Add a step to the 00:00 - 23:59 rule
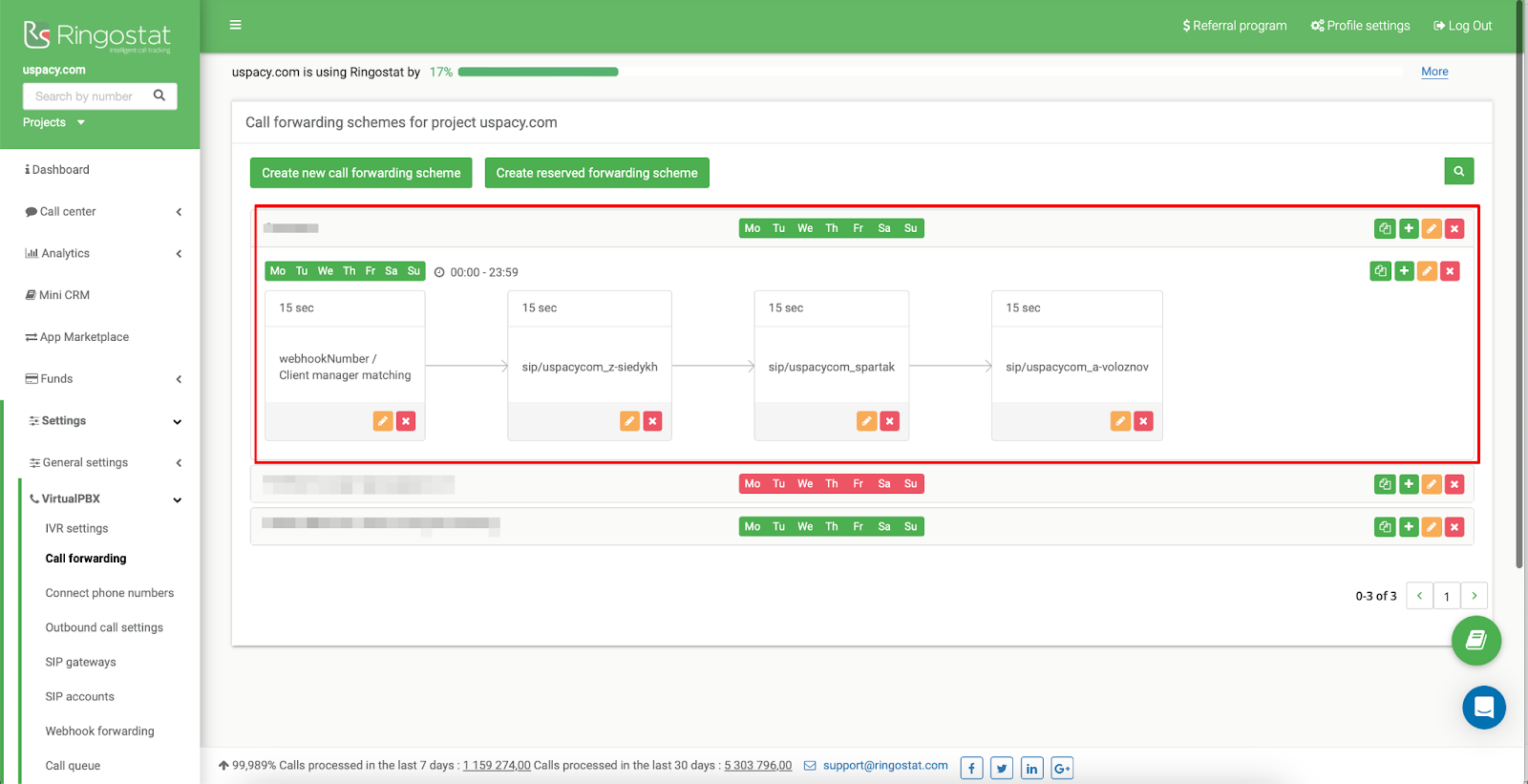1528x784 pixels. pos(1404,271)
